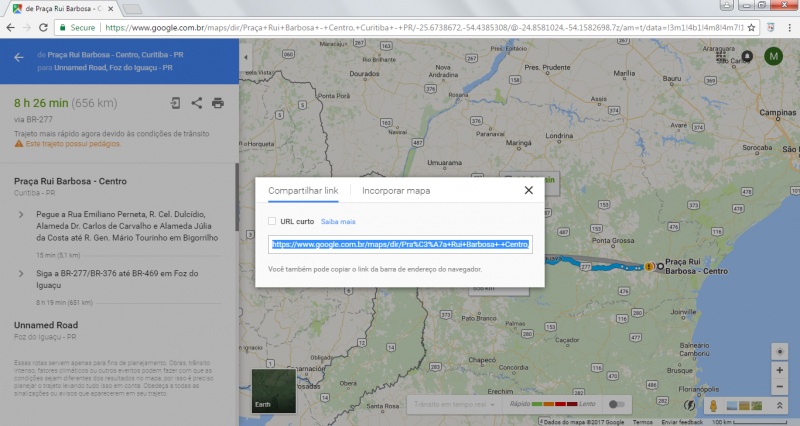Screen dimensions: 800x426
Task: Expand the Rua Emiliano Perneta step
Action: (x=21, y=214)
